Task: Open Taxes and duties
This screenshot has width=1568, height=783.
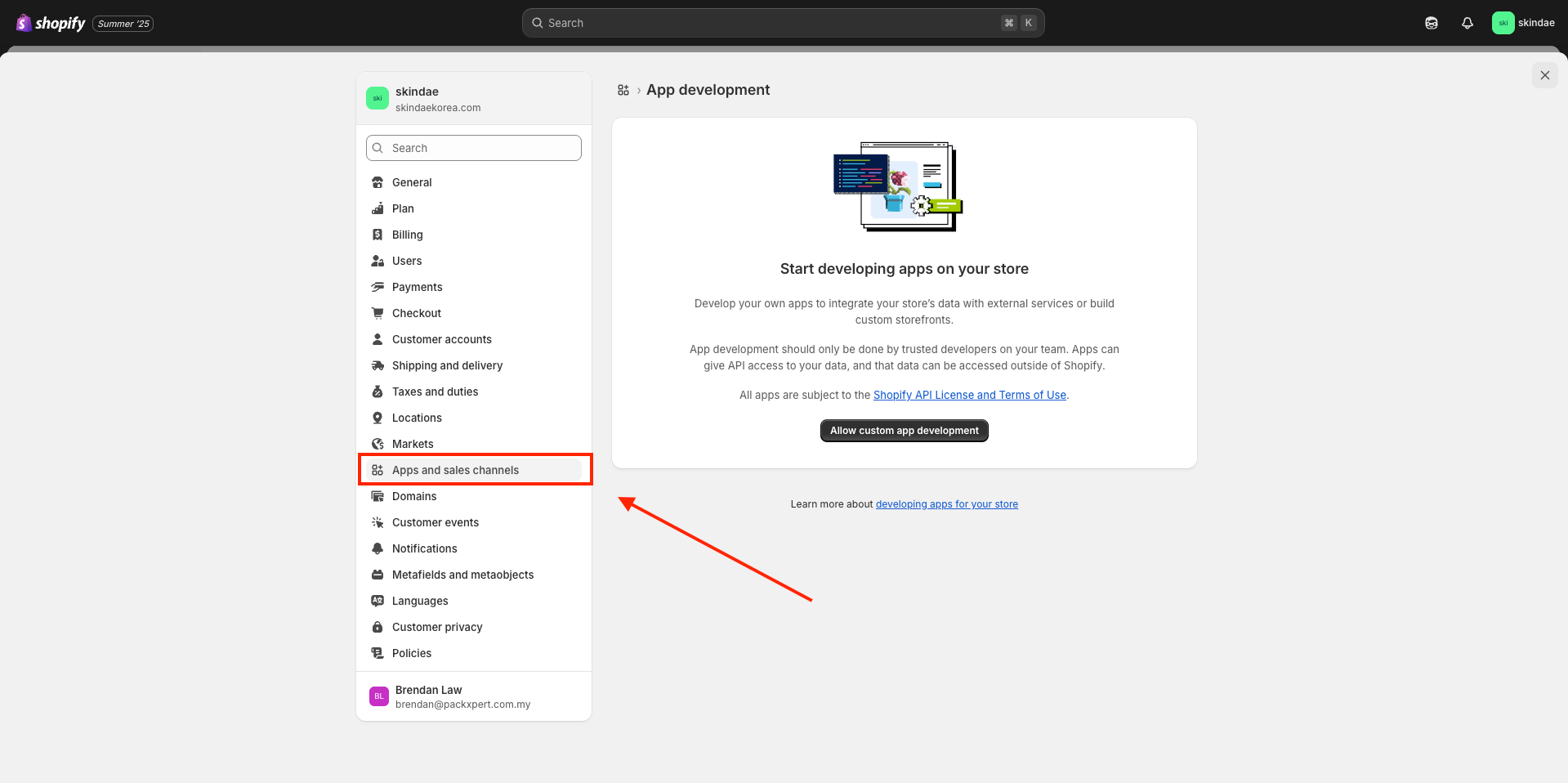Action: coord(474,391)
